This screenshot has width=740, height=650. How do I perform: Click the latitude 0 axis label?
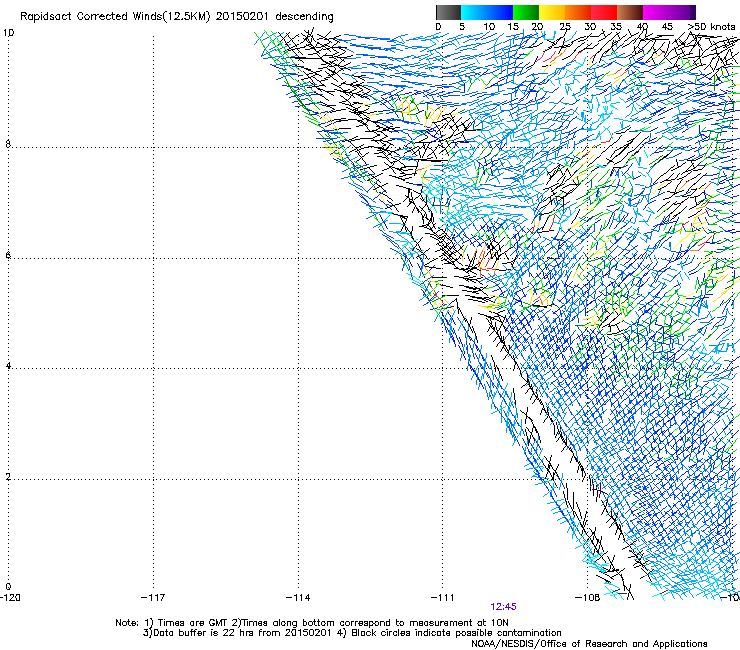coord(8,587)
